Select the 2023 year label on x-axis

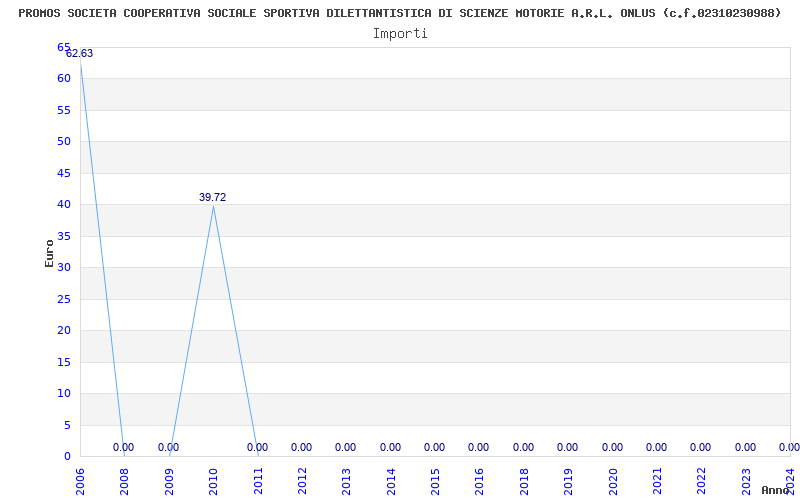[x=746, y=481]
